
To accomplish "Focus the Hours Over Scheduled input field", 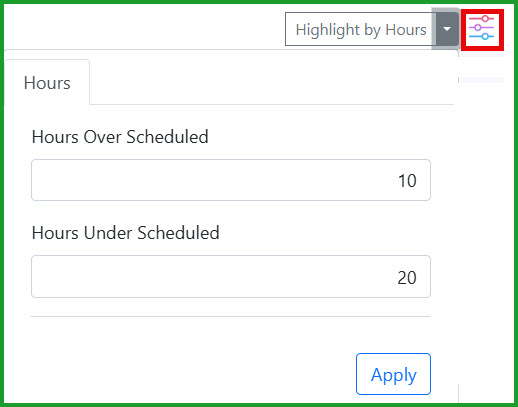I will pyautogui.click(x=231, y=180).
